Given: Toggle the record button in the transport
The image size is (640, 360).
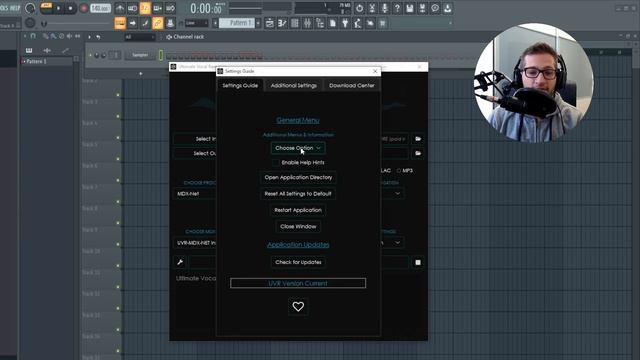Looking at the screenshot, I should pos(83,8).
